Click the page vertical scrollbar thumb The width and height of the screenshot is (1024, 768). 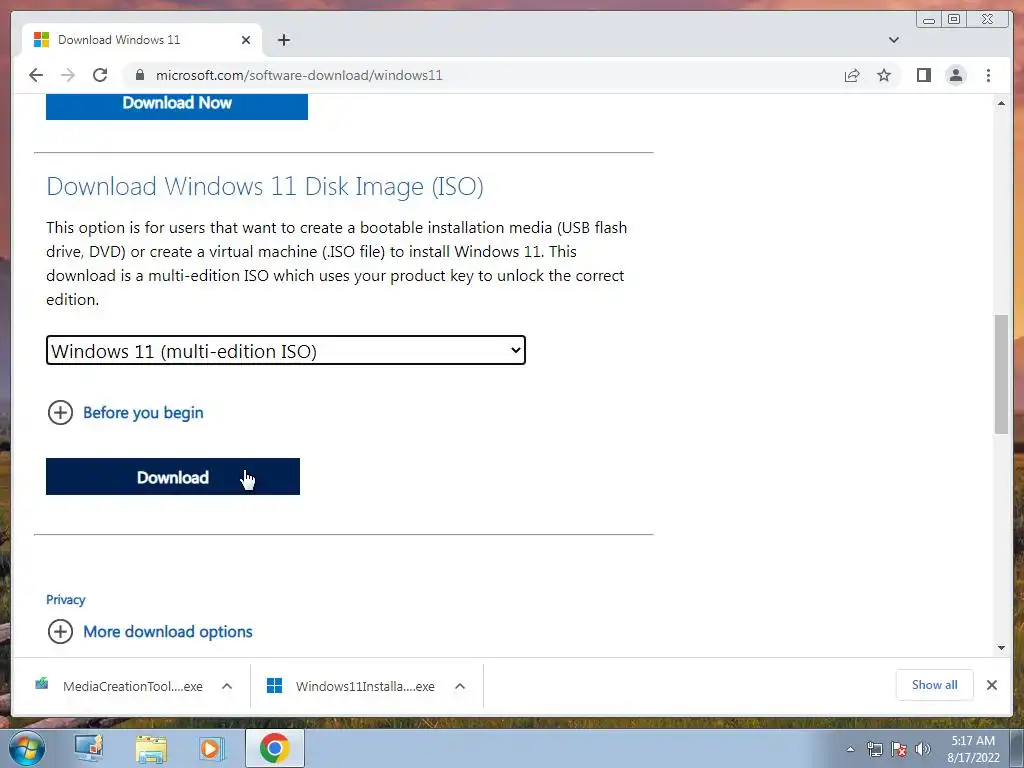tap(1001, 374)
